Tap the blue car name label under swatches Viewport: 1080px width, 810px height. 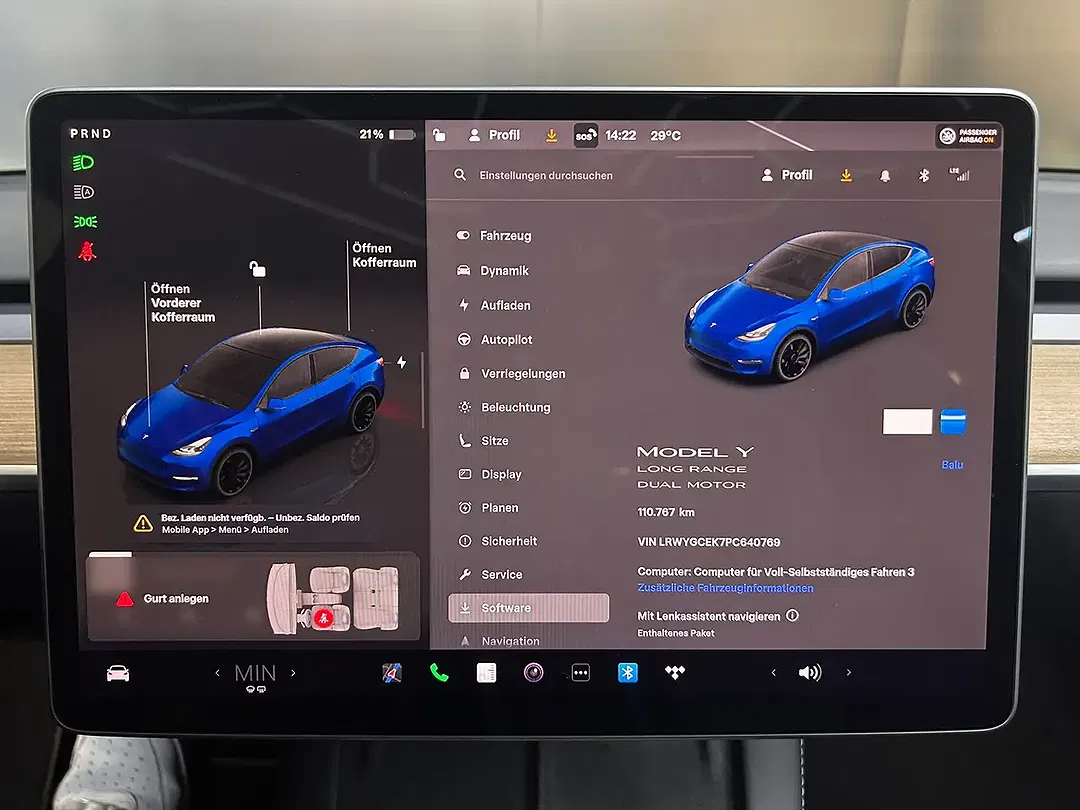pos(953,465)
